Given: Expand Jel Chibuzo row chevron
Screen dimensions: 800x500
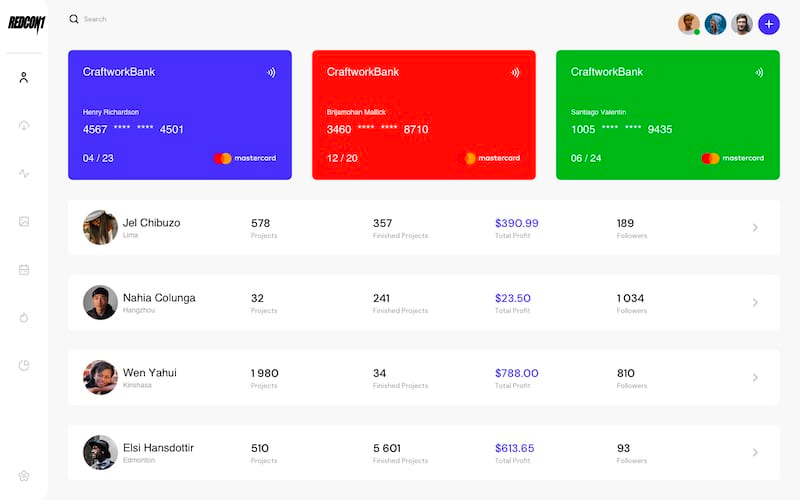Looking at the screenshot, I should coord(755,228).
